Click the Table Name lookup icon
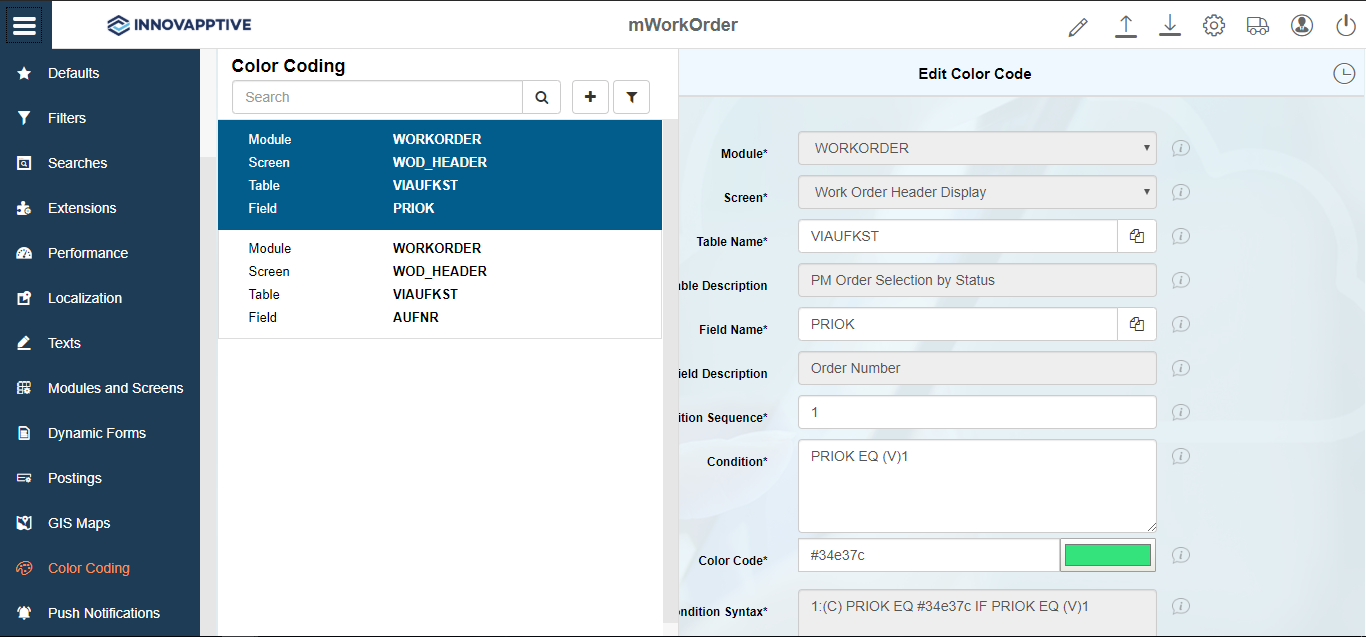1366x637 pixels. 1137,236
